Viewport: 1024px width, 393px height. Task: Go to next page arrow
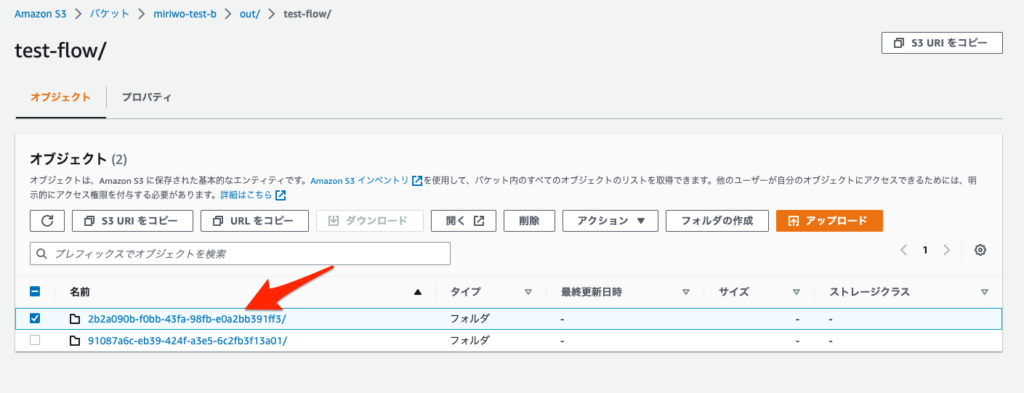pyautogui.click(x=946, y=250)
